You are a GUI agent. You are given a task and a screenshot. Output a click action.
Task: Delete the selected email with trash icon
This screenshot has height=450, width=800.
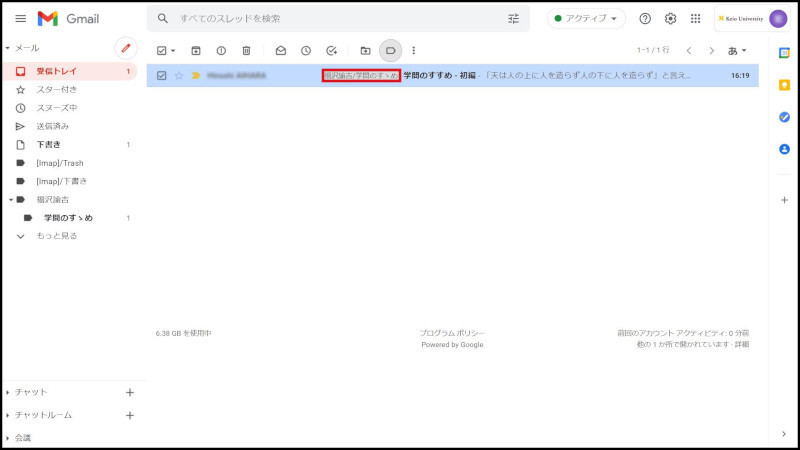(x=246, y=50)
